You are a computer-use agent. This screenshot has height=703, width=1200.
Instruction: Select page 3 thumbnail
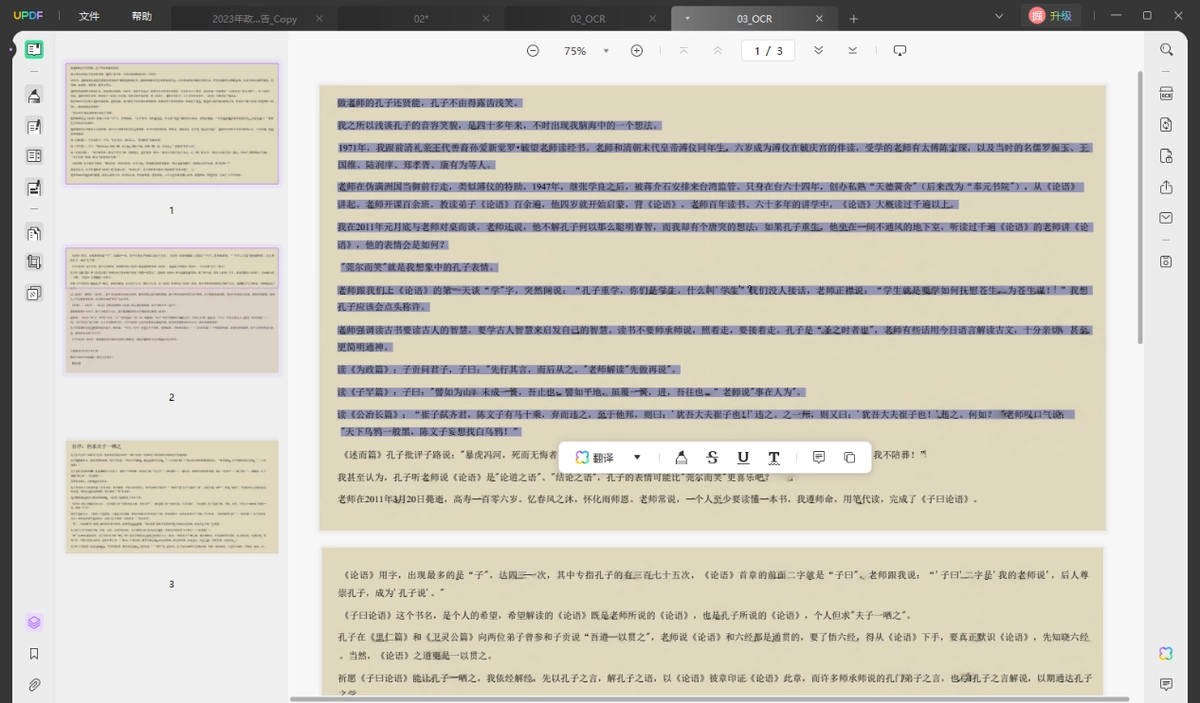[x=171, y=497]
